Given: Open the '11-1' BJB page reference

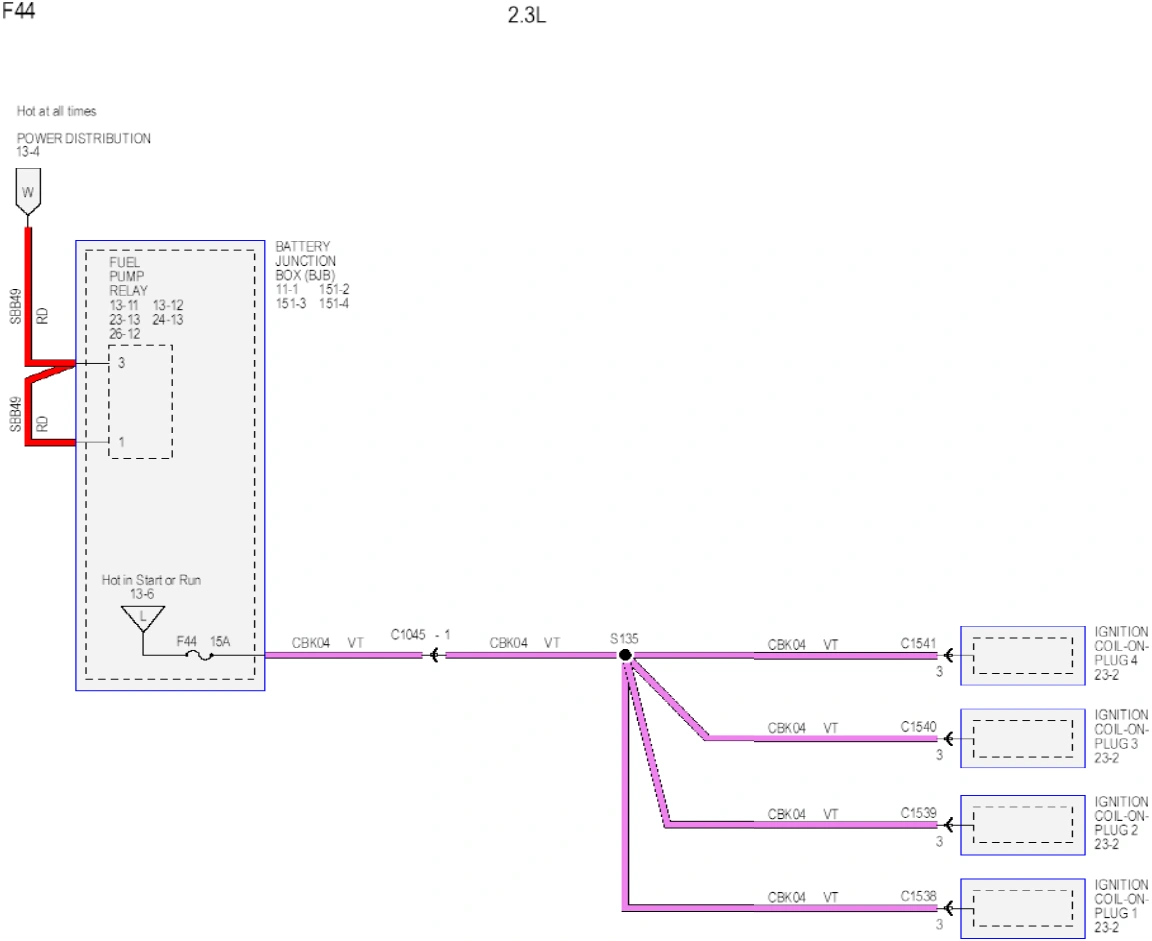Looking at the screenshot, I should [287, 289].
